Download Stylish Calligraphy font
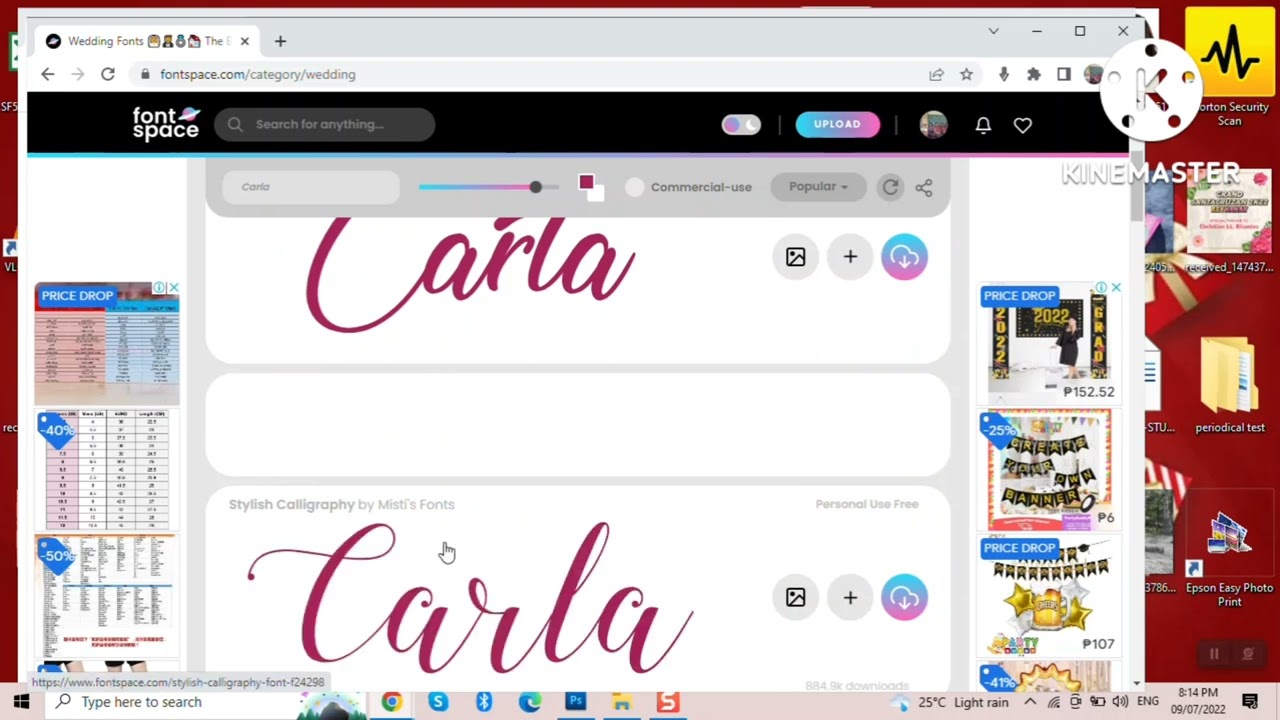The image size is (1280, 720). 904,597
